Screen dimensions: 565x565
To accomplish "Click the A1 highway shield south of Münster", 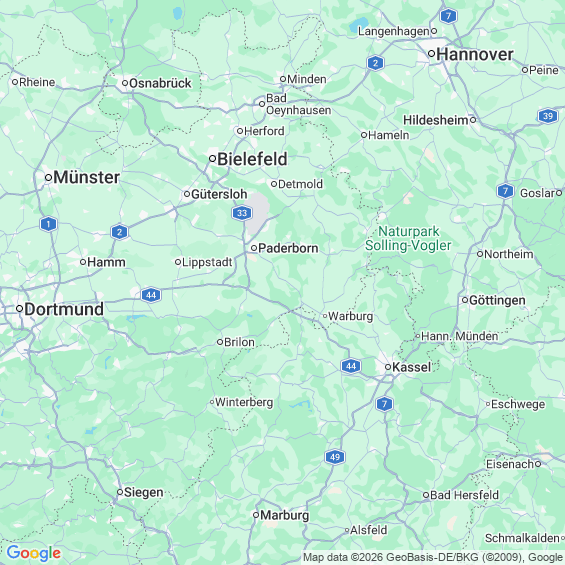I will pos(48,224).
